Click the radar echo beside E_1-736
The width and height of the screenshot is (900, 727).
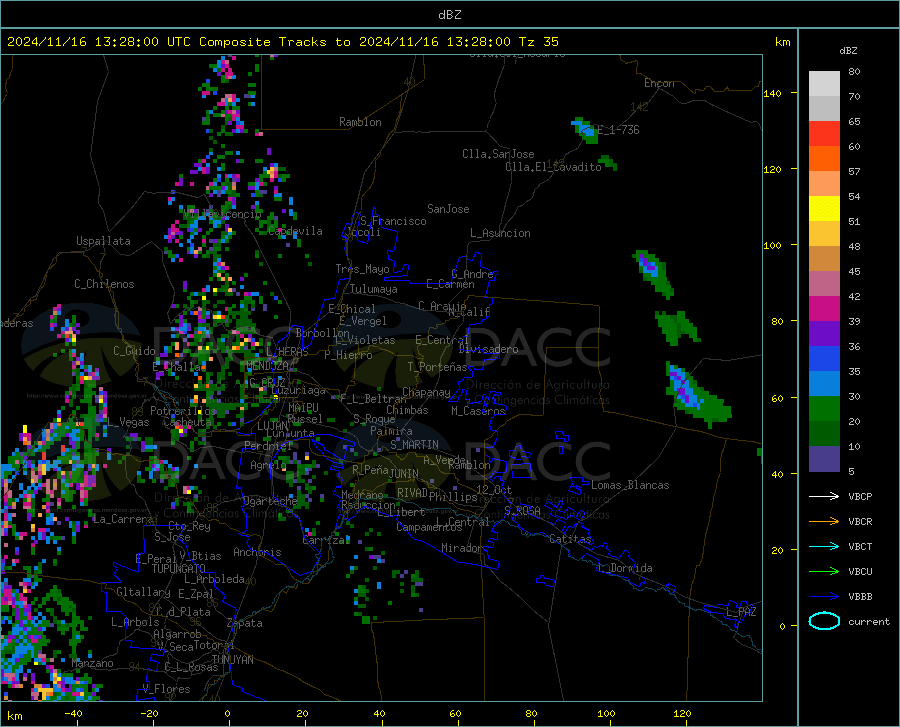tap(585, 131)
